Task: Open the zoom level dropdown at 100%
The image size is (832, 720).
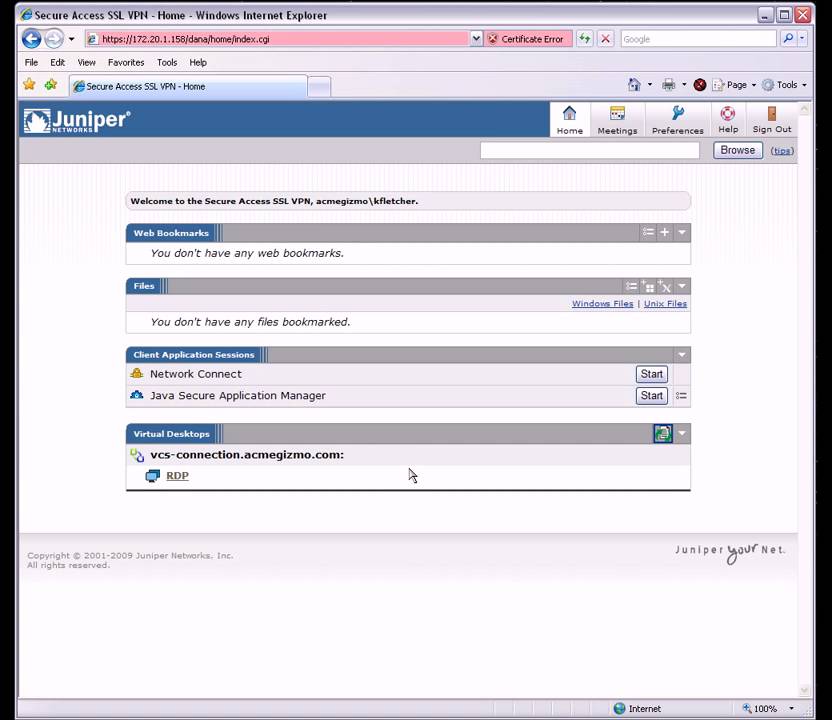Action: click(791, 708)
